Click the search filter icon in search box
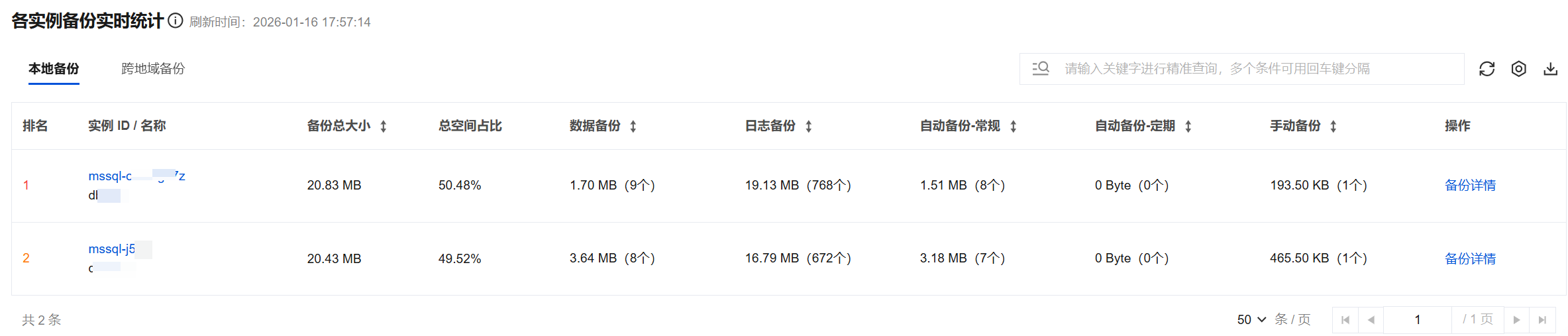 [x=1041, y=68]
